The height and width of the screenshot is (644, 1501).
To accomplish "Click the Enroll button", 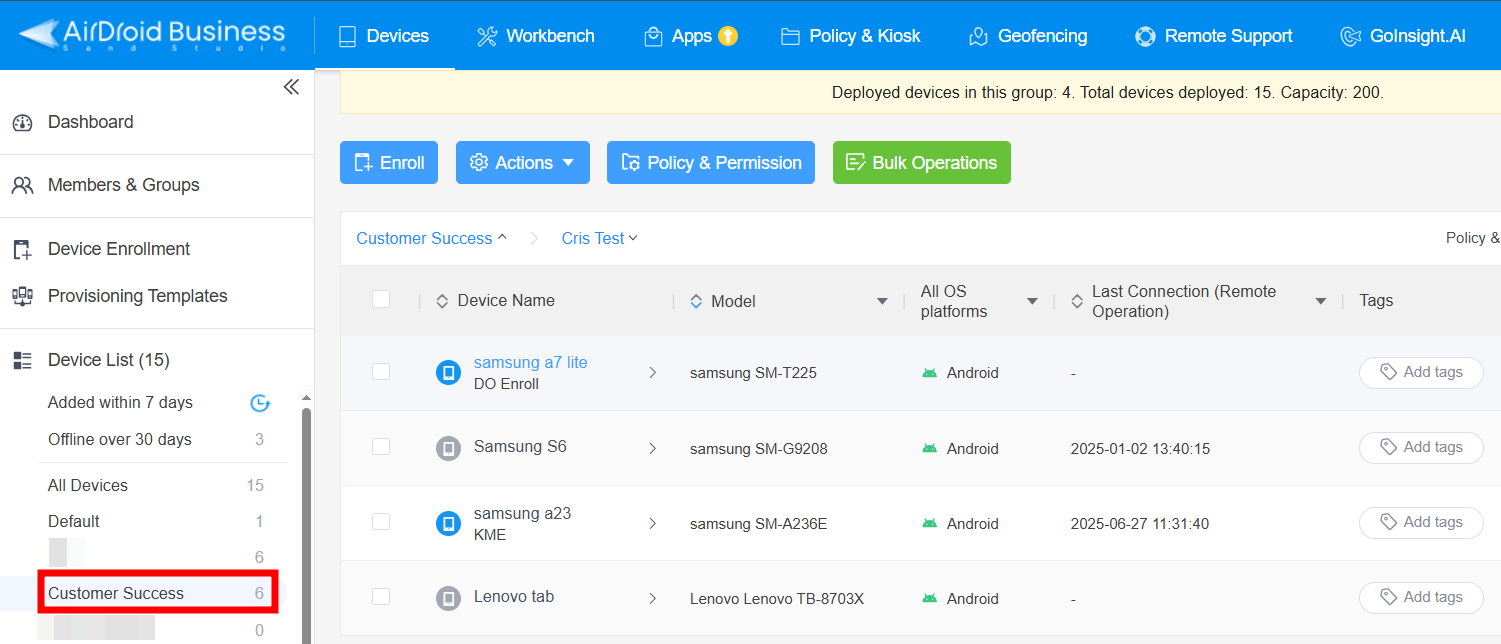I will pyautogui.click(x=389, y=163).
